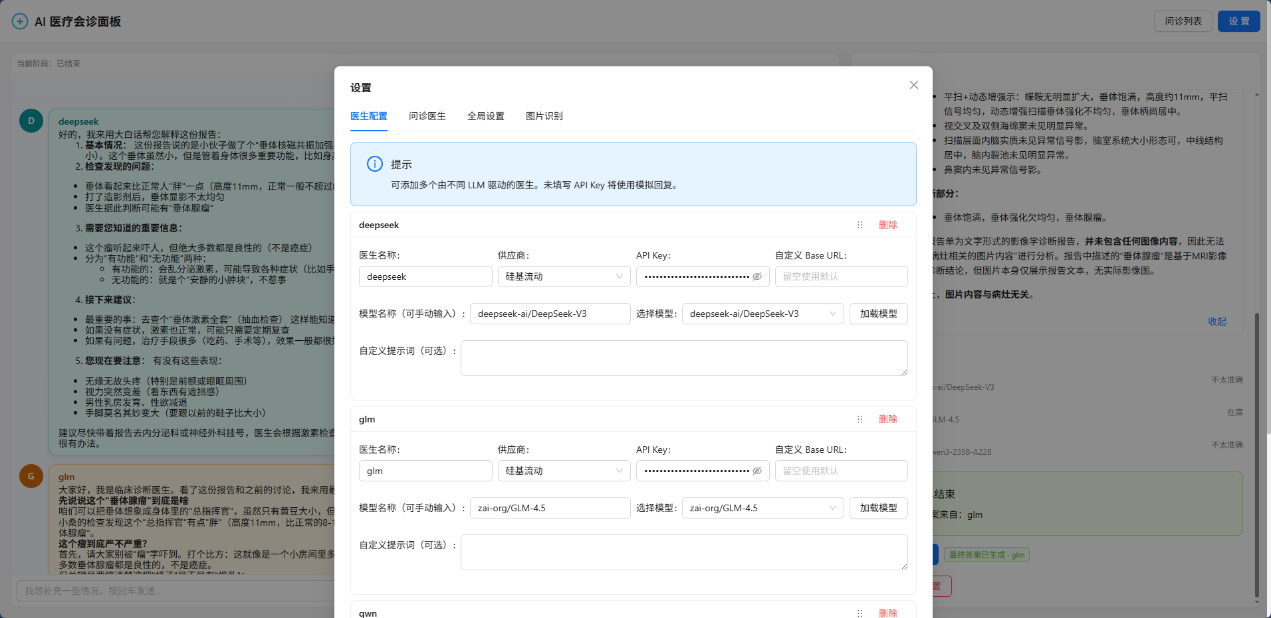Click the drag handle on the glm card
This screenshot has width=1271, height=618.
click(x=859, y=419)
